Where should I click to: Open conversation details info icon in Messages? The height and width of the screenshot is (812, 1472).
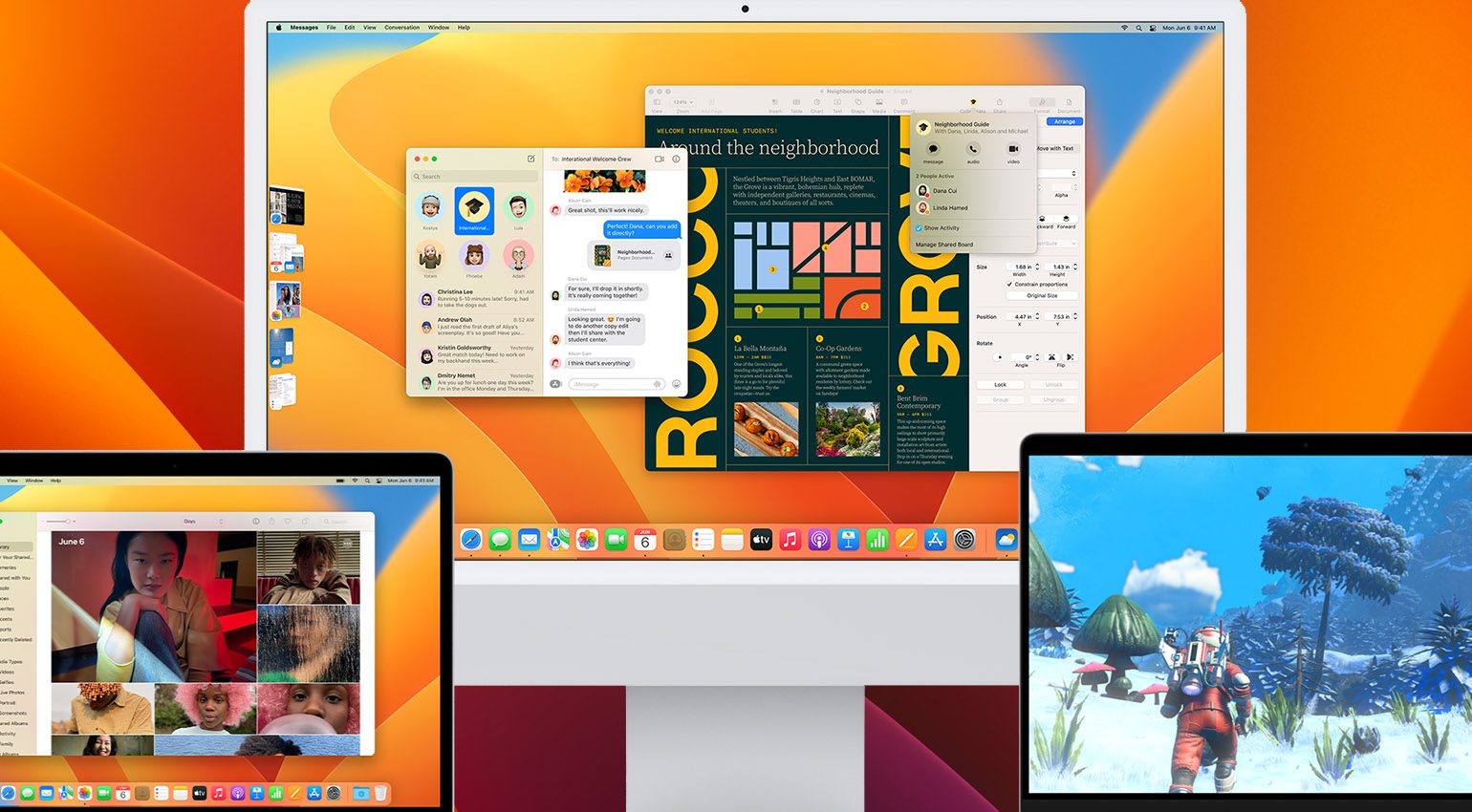[x=676, y=159]
